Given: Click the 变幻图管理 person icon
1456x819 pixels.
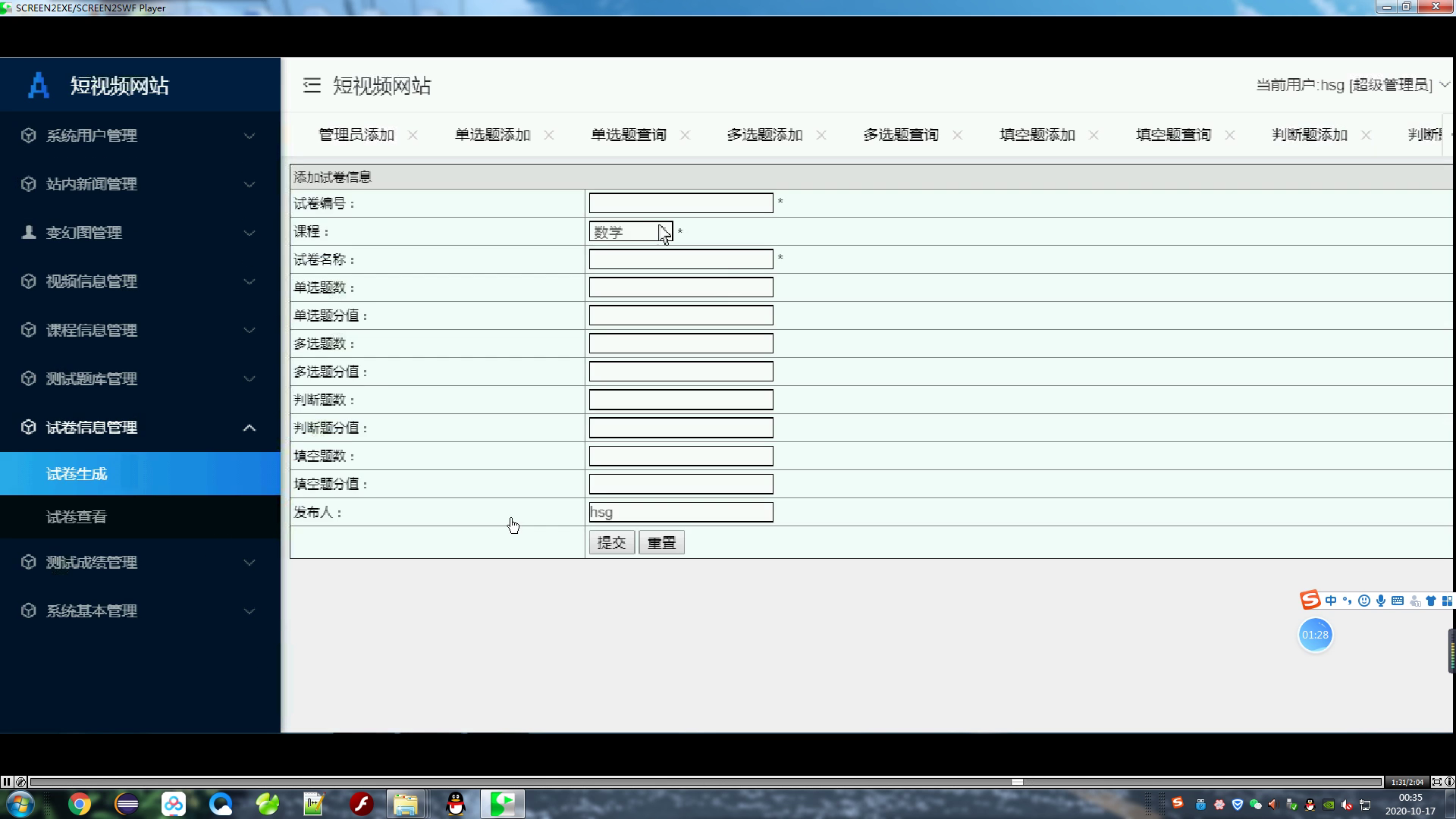Looking at the screenshot, I should click(29, 232).
